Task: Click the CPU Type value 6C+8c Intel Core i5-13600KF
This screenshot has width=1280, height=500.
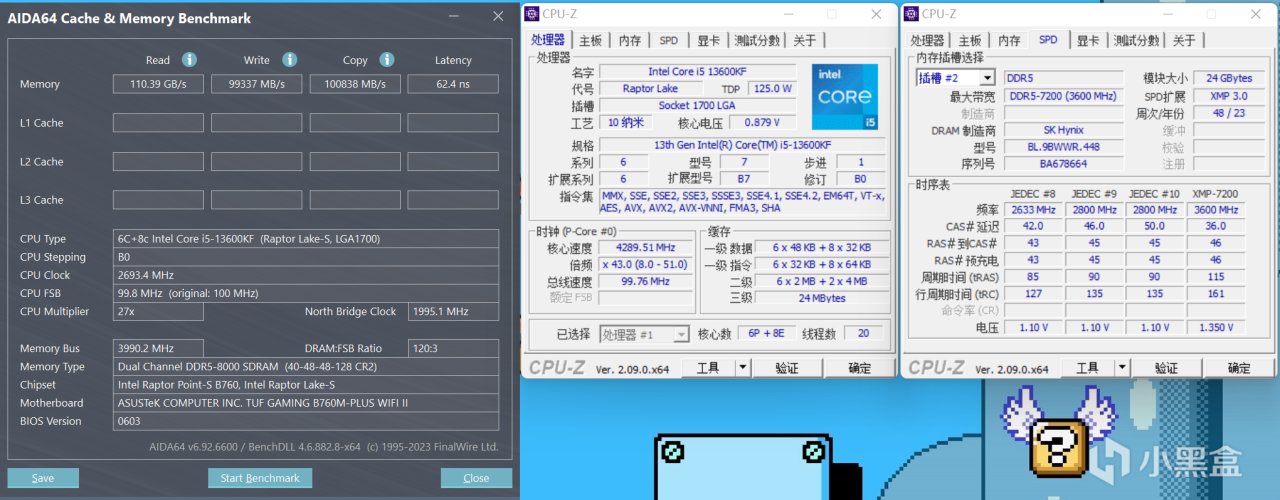Action: pyautogui.click(x=305, y=239)
